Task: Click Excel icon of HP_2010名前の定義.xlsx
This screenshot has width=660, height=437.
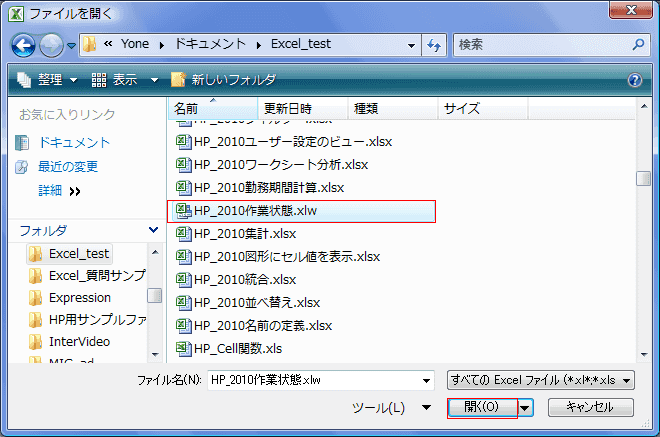Action: tap(183, 326)
